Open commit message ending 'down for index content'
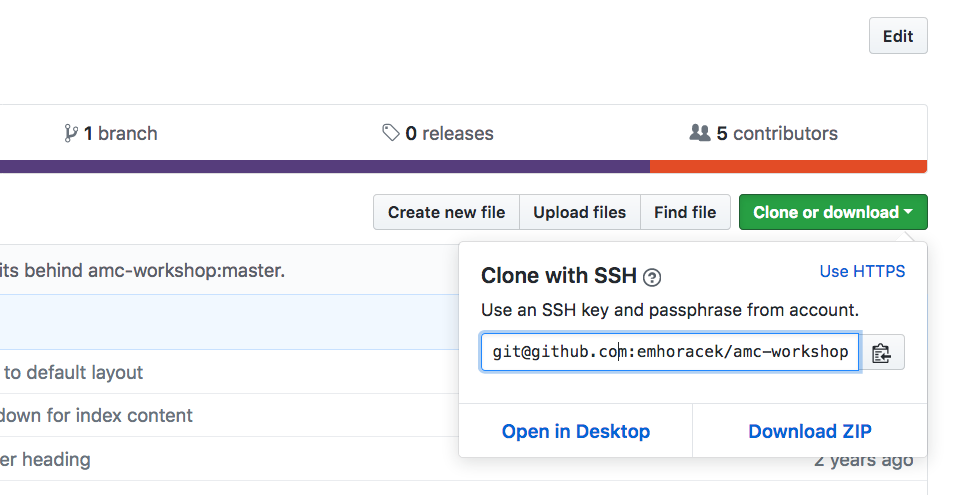This screenshot has width=978, height=495. click(x=96, y=416)
